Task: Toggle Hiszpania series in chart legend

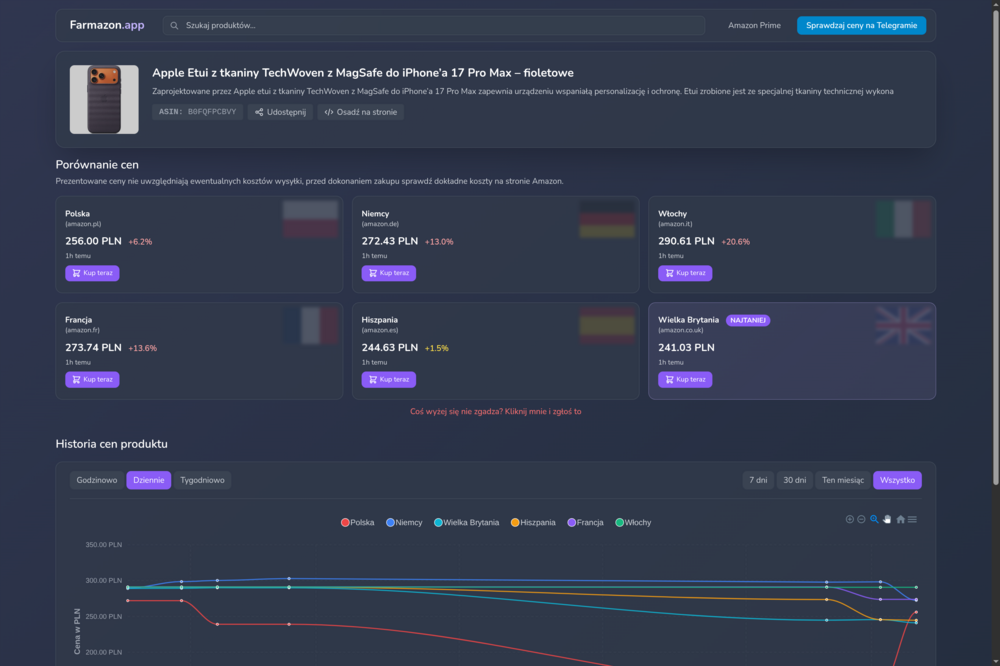Action: point(533,522)
